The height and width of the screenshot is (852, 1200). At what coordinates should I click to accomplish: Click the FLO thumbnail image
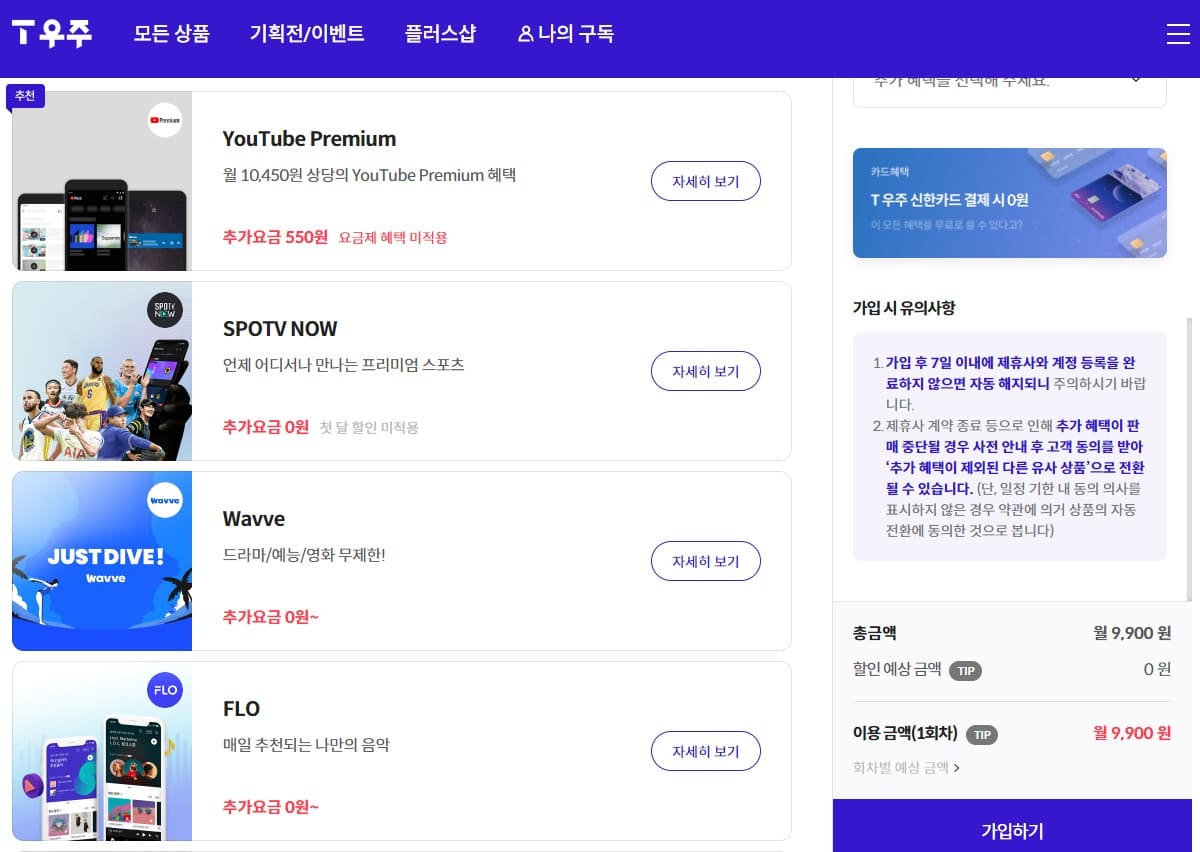click(102, 751)
